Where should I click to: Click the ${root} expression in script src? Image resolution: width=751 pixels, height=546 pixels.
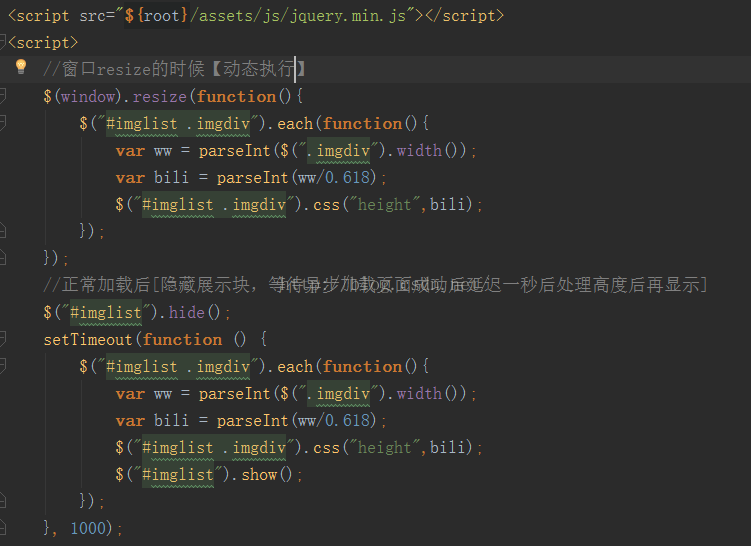click(x=157, y=15)
